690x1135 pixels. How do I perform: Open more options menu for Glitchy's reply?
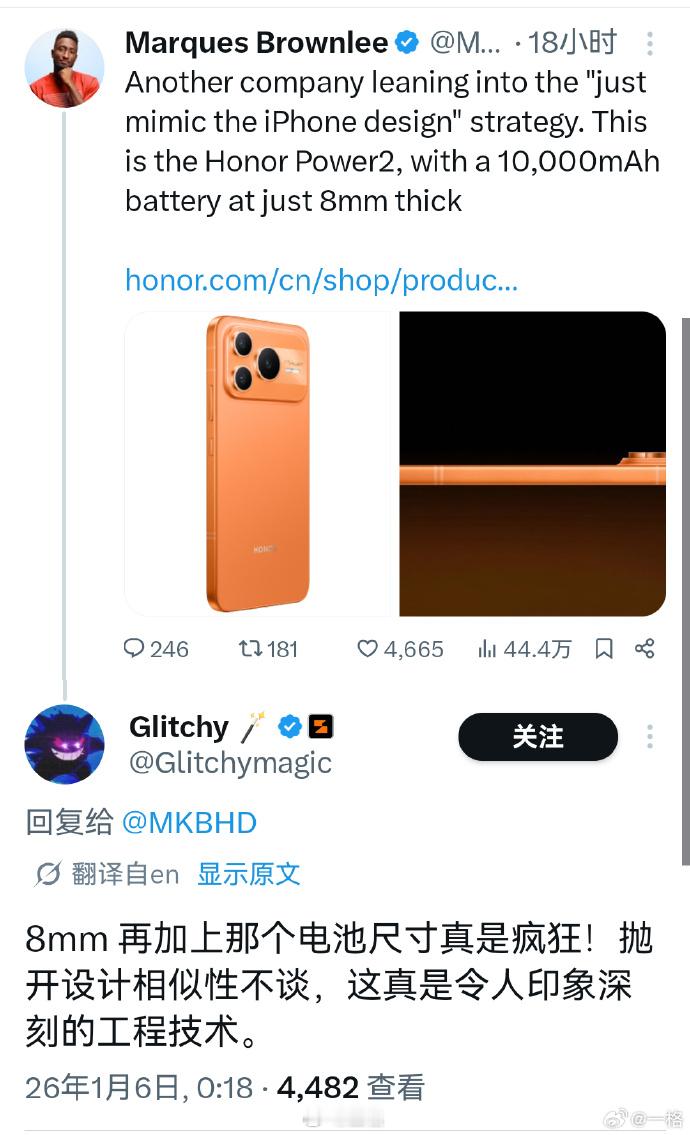pyautogui.click(x=649, y=736)
